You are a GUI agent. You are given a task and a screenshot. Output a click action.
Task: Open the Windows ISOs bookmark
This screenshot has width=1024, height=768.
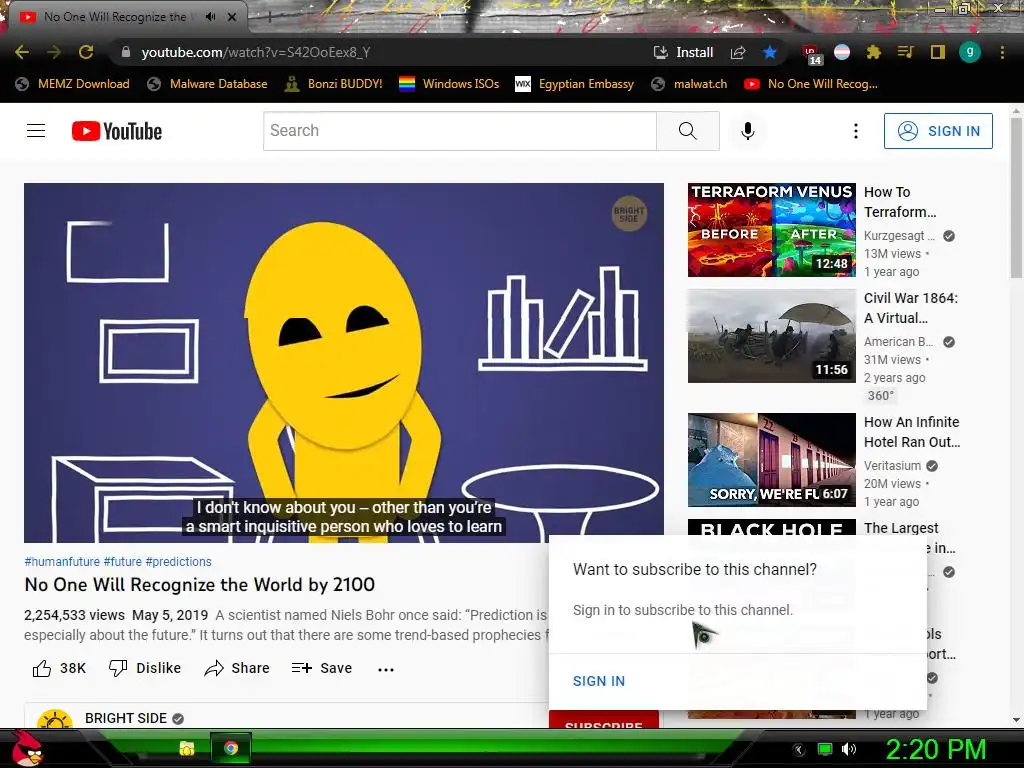(449, 84)
